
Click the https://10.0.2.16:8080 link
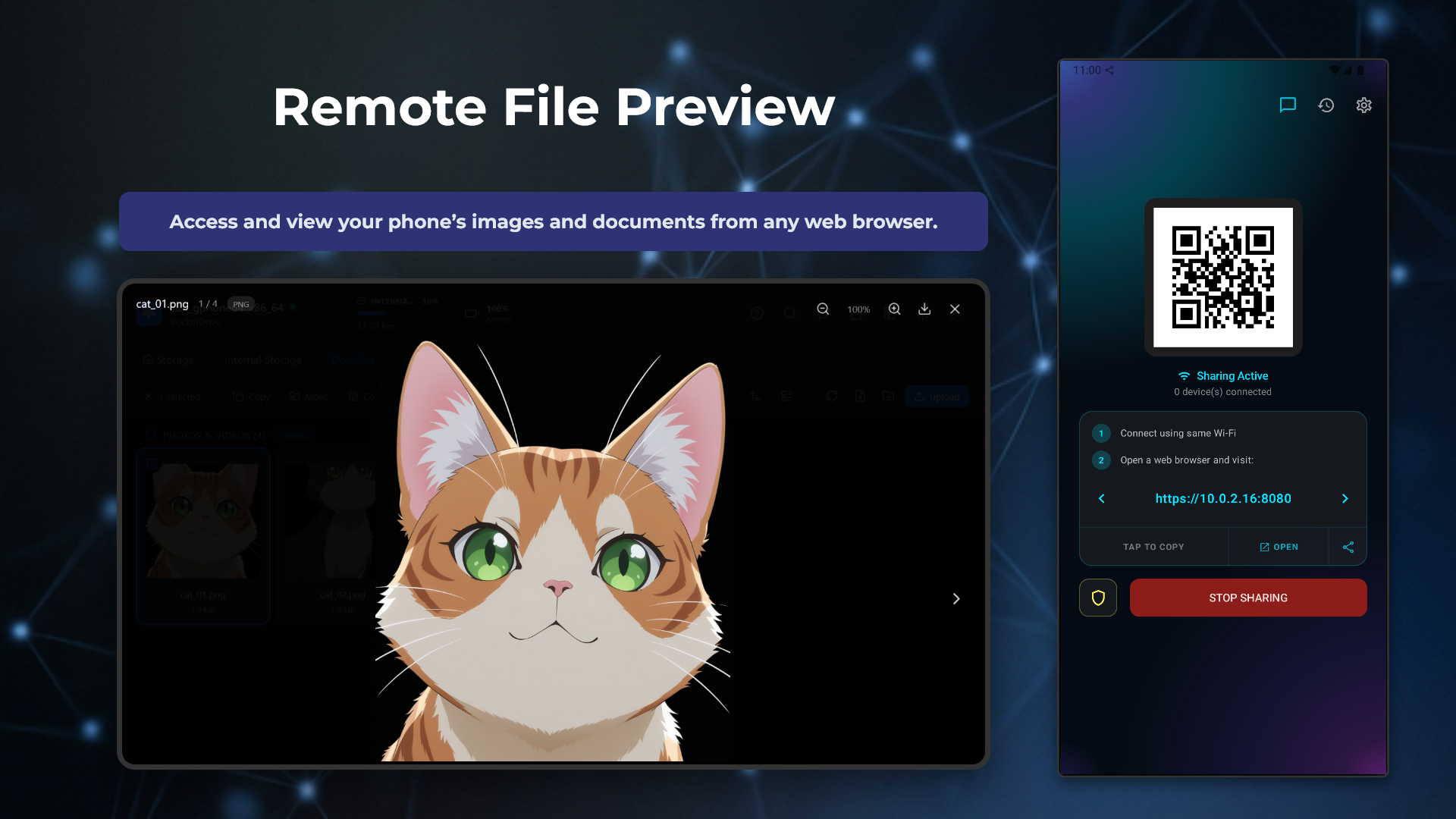(x=1222, y=498)
